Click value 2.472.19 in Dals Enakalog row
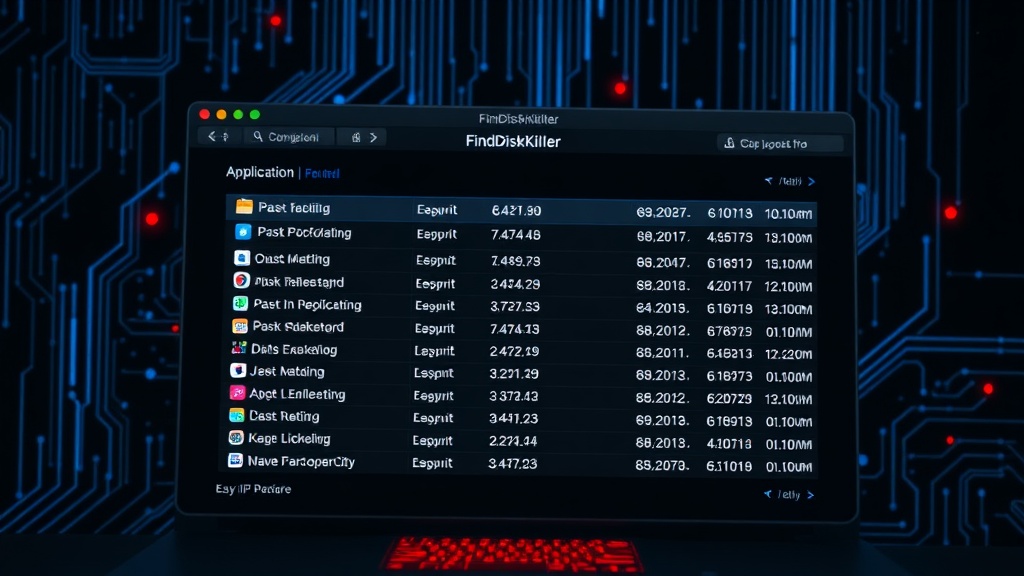The image size is (1024, 576). [514, 352]
